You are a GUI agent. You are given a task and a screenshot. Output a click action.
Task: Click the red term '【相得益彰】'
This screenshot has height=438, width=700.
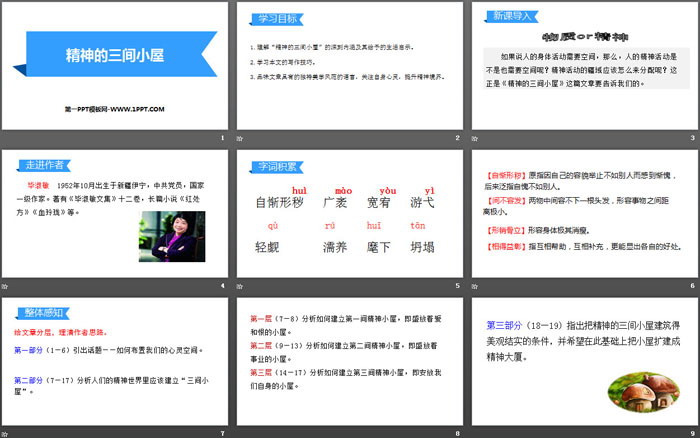pos(506,245)
